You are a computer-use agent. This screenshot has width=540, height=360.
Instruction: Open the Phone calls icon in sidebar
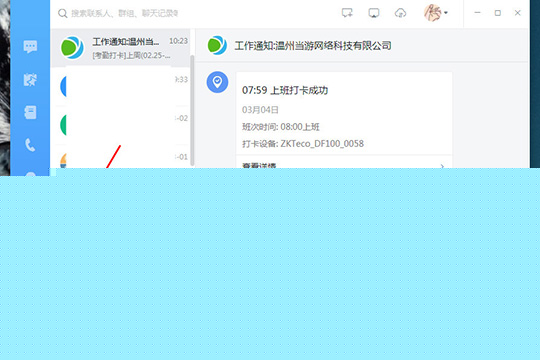[x=30, y=145]
